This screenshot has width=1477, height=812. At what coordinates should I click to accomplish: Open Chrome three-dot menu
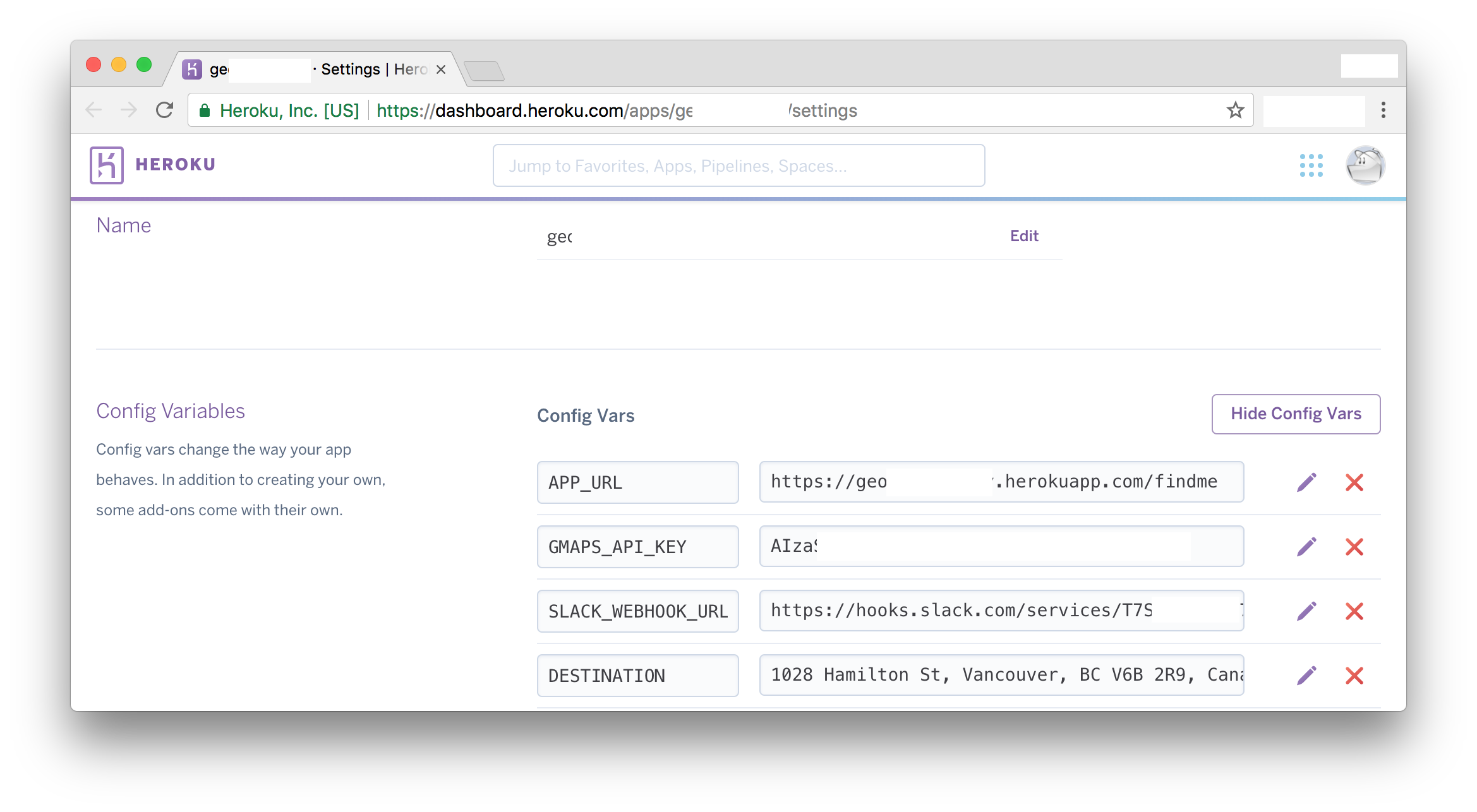click(1383, 110)
